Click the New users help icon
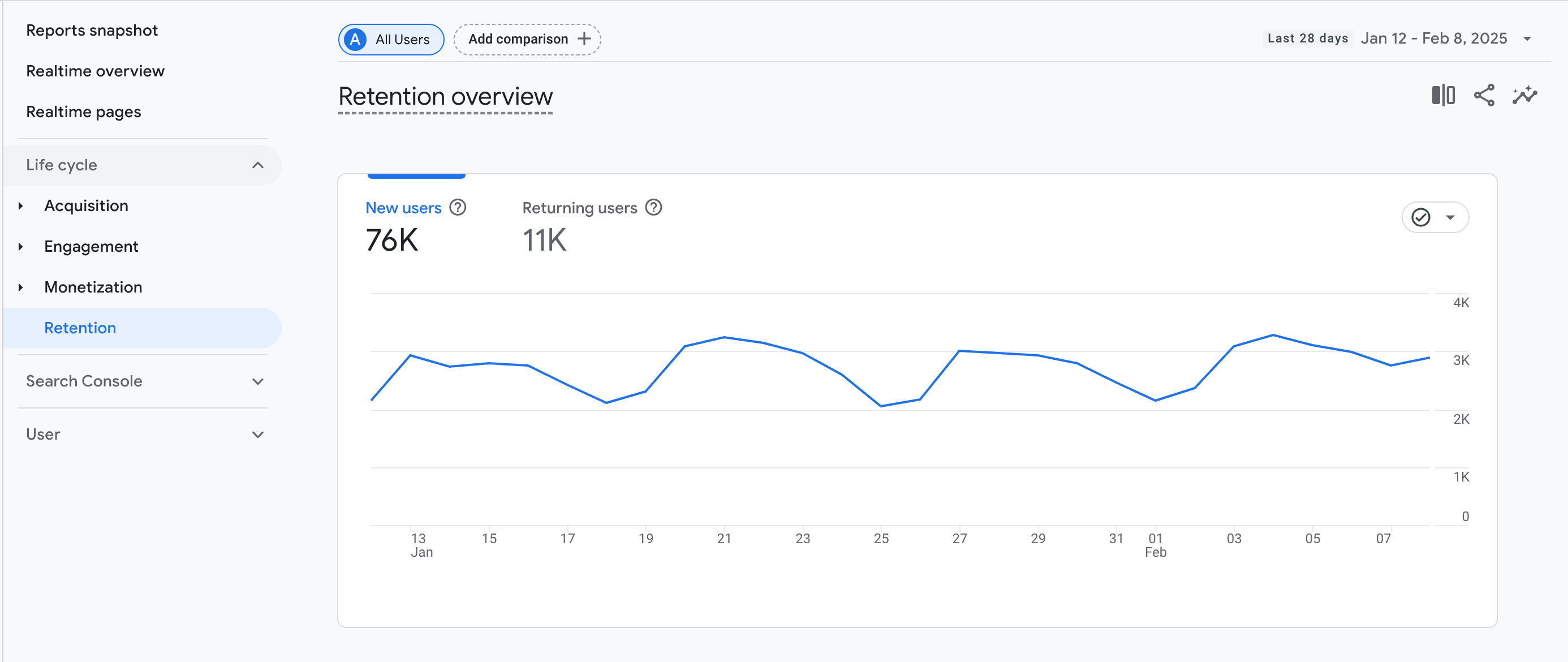Image resolution: width=1568 pixels, height=662 pixels. click(x=457, y=208)
